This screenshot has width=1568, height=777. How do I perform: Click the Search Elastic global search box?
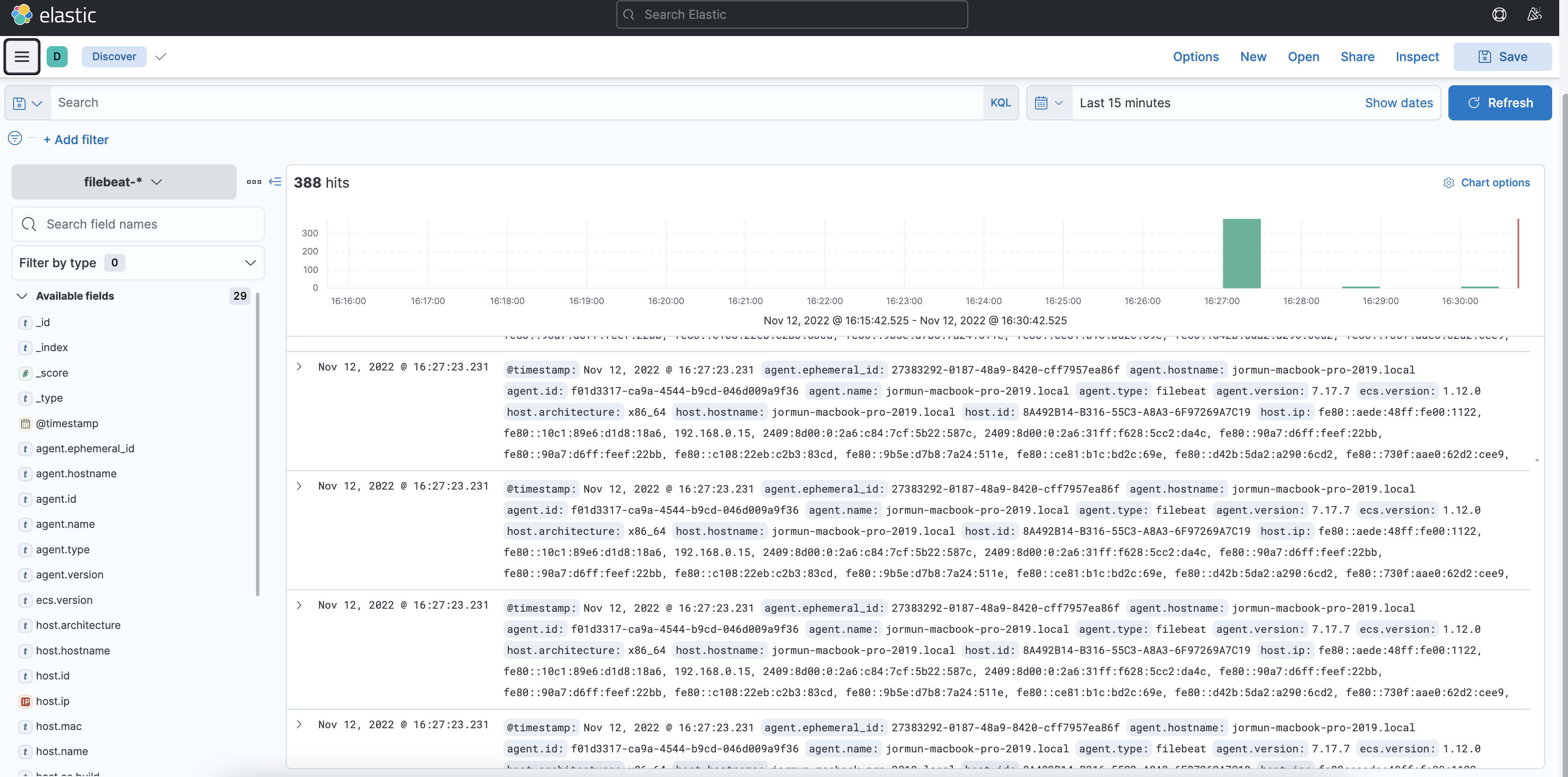point(792,15)
